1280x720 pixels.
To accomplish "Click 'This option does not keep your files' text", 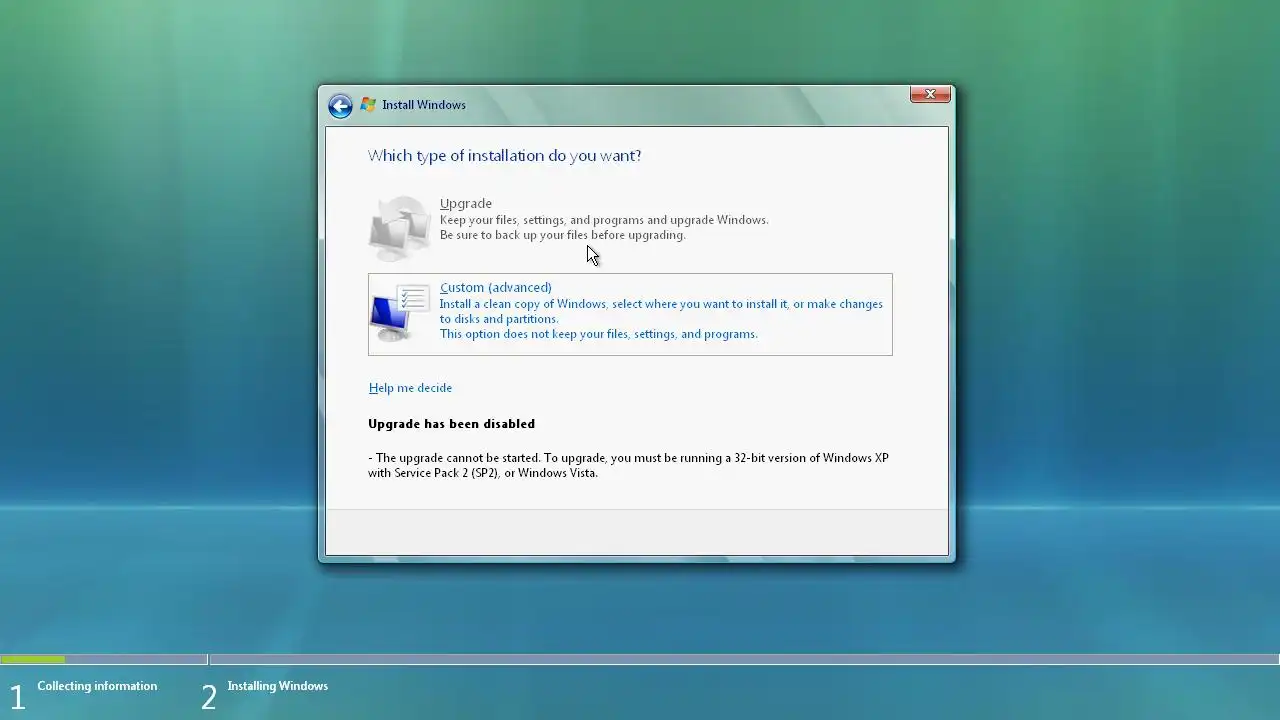I will click(599, 334).
